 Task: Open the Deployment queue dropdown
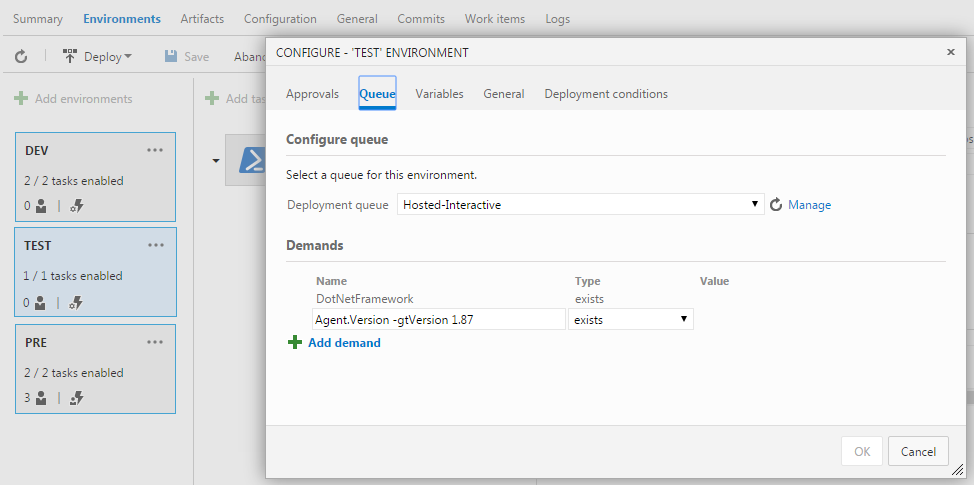pos(581,205)
